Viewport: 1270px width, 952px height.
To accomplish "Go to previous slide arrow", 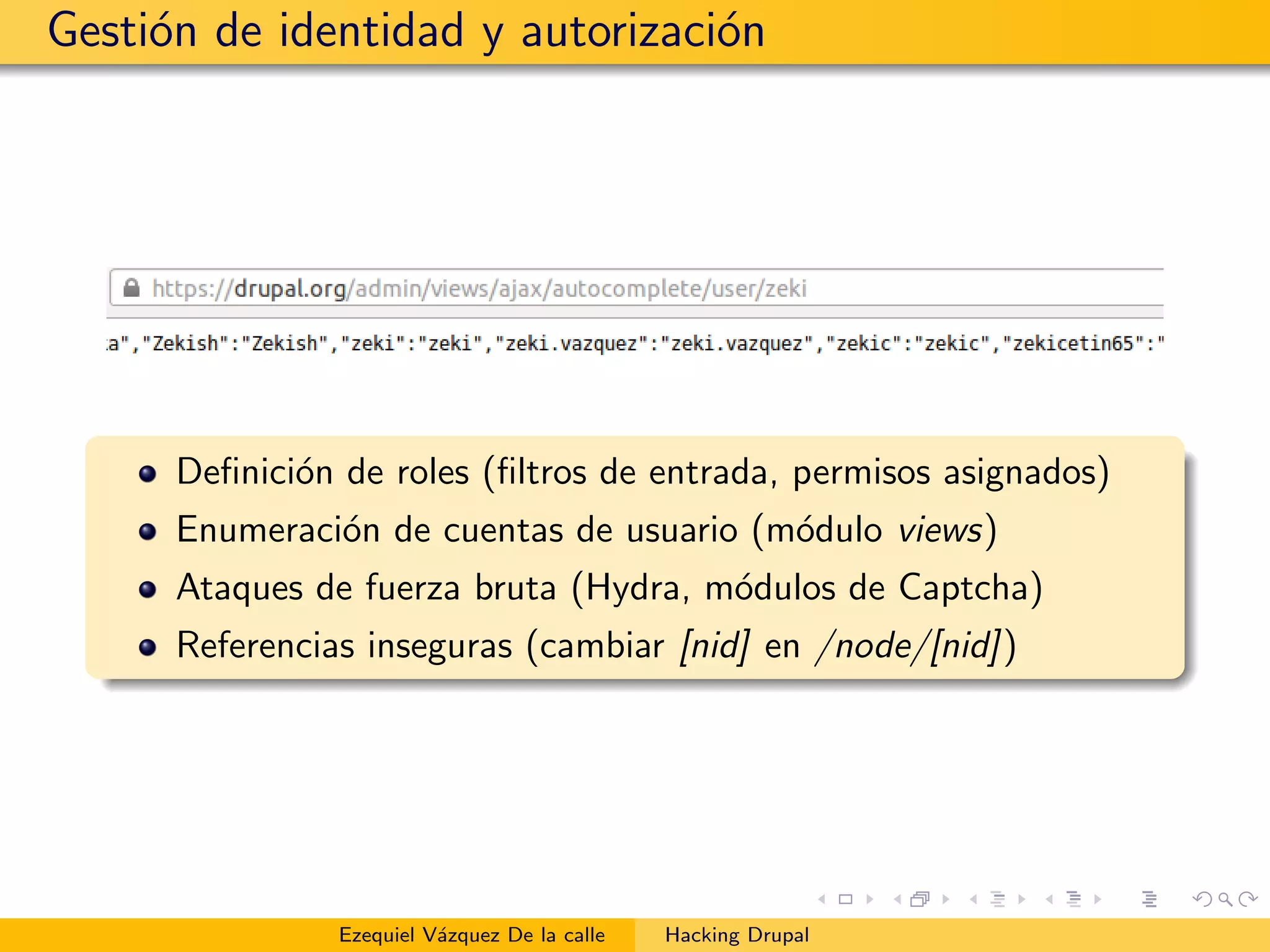I will [x=822, y=899].
